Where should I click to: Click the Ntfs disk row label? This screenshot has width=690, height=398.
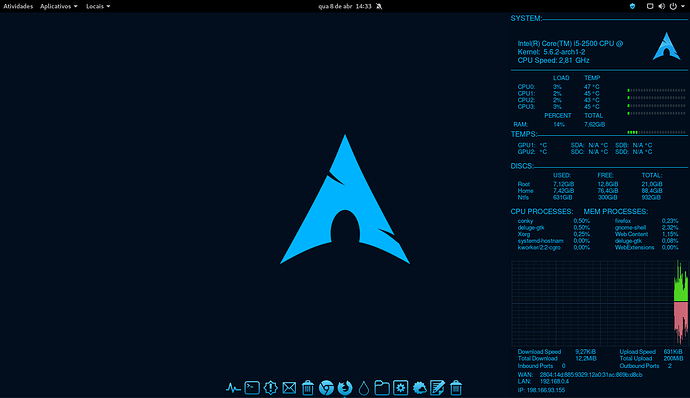(x=523, y=197)
